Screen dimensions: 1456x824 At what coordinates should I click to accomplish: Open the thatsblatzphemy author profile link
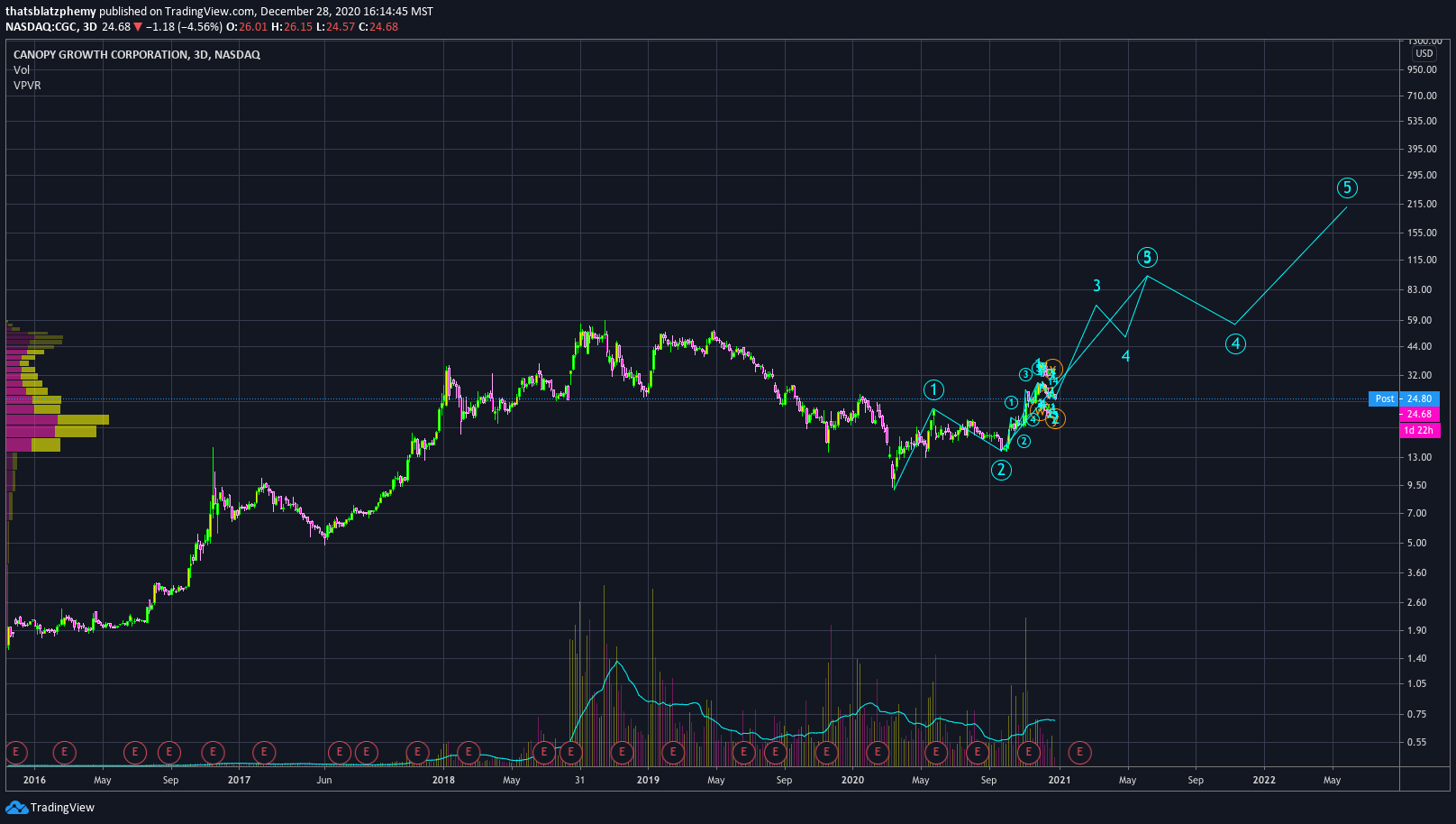coord(50,12)
